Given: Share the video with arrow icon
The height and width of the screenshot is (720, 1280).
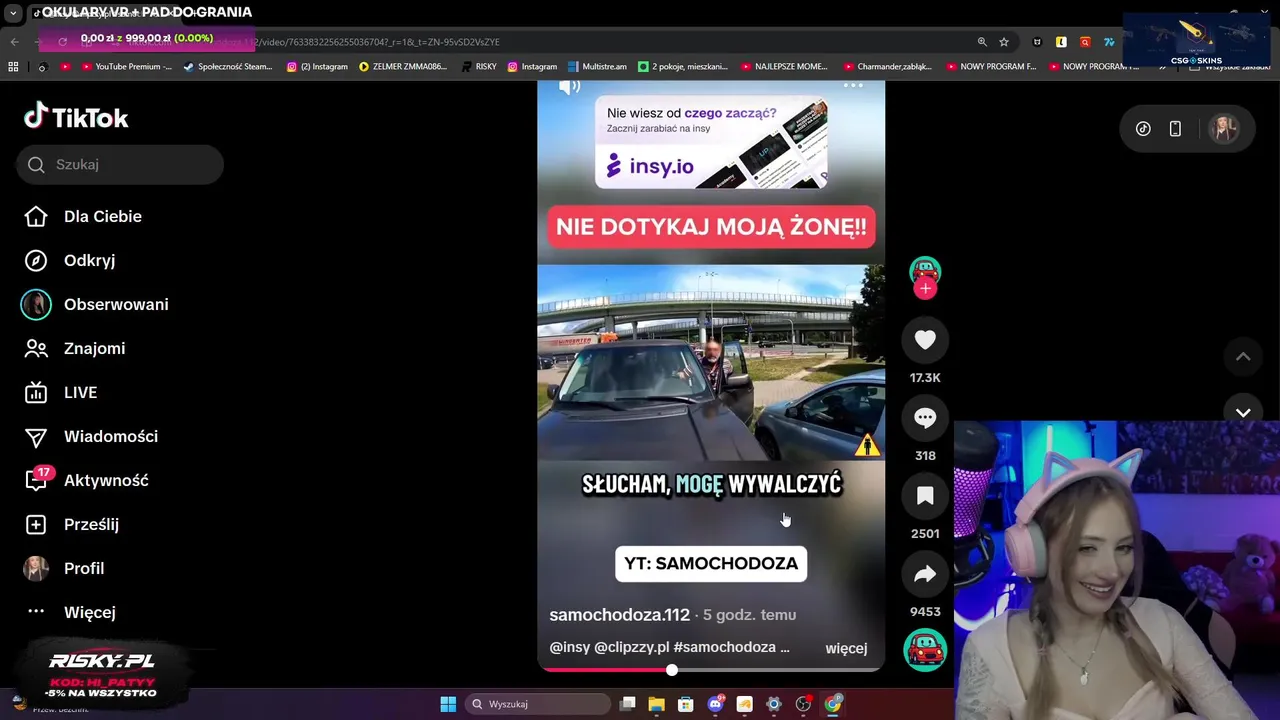Looking at the screenshot, I should click(925, 574).
